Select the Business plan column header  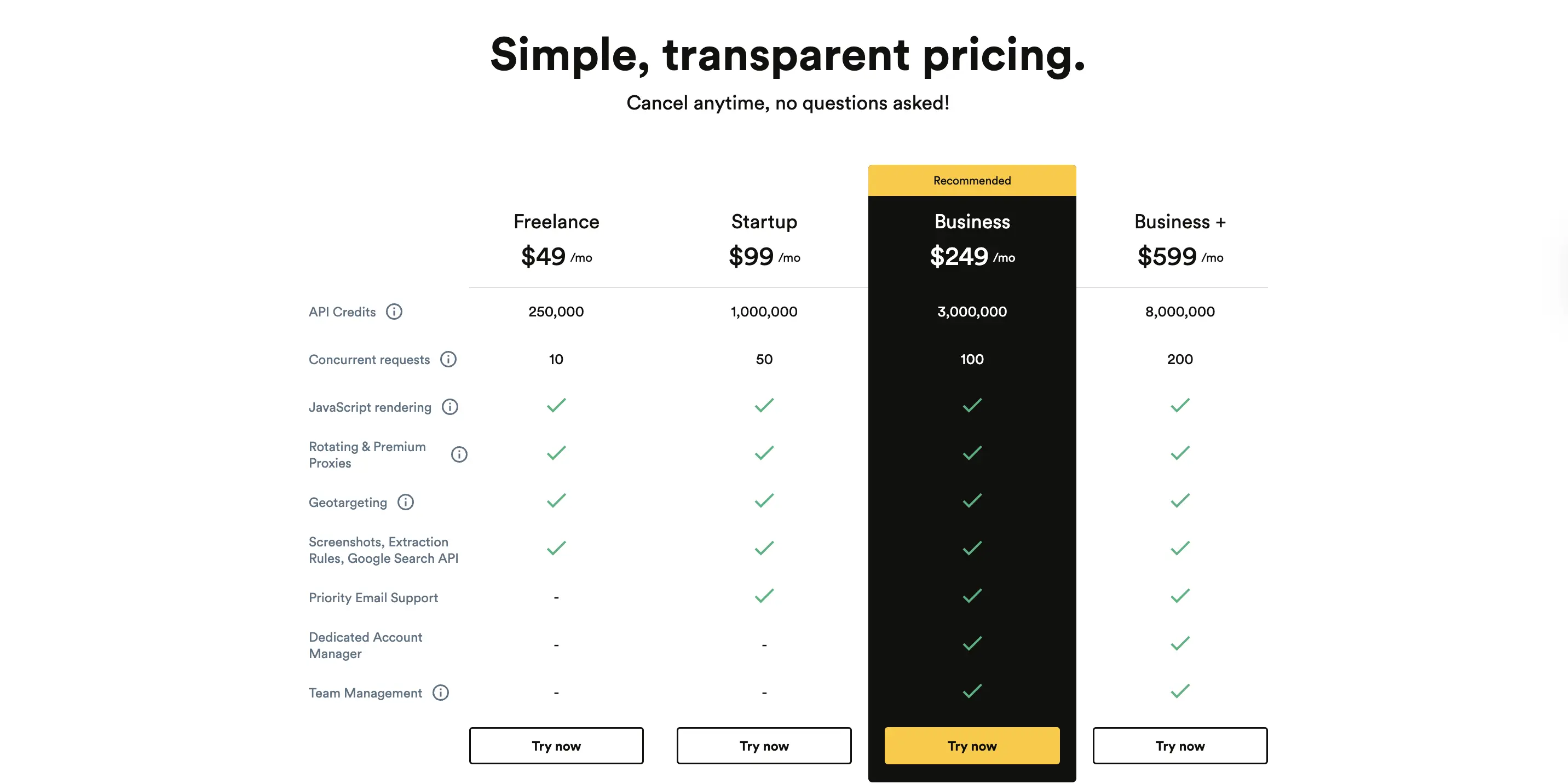[x=971, y=222]
